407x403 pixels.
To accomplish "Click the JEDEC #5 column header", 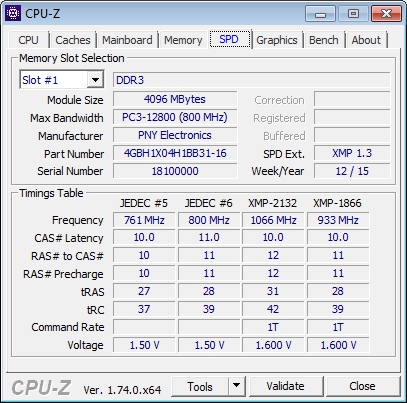I will pyautogui.click(x=144, y=203).
